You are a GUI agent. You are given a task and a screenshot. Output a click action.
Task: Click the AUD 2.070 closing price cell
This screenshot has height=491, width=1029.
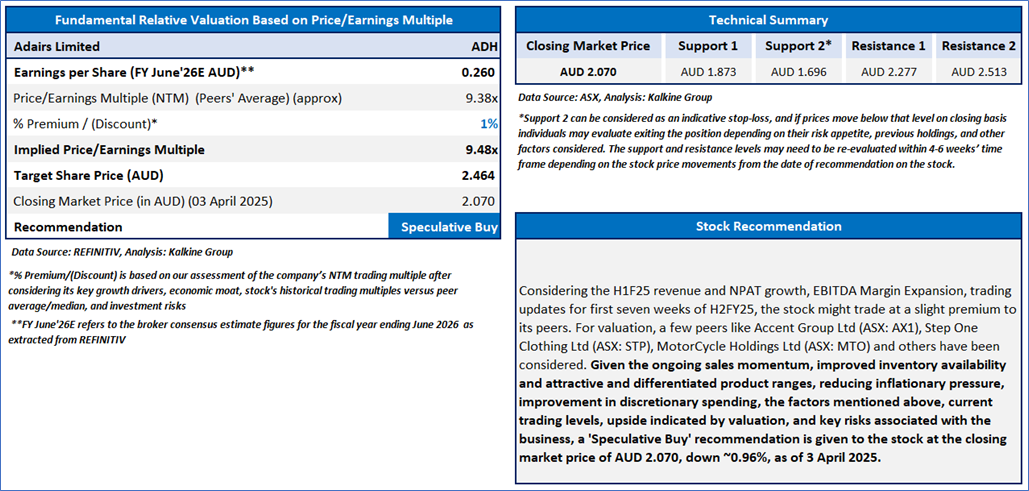tap(589, 72)
